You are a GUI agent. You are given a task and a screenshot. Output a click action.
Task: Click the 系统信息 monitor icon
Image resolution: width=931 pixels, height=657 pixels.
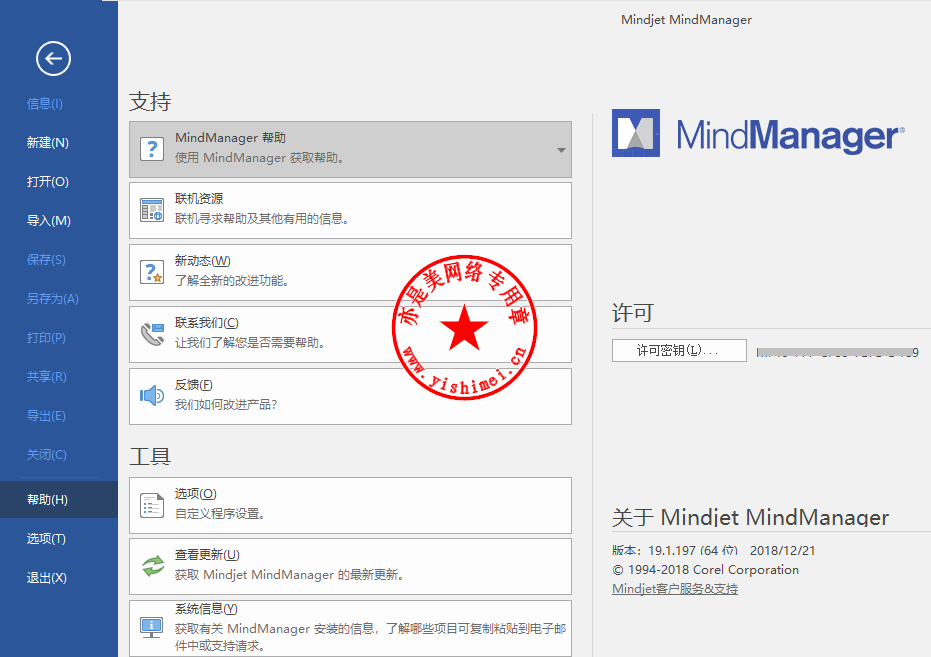click(x=152, y=627)
